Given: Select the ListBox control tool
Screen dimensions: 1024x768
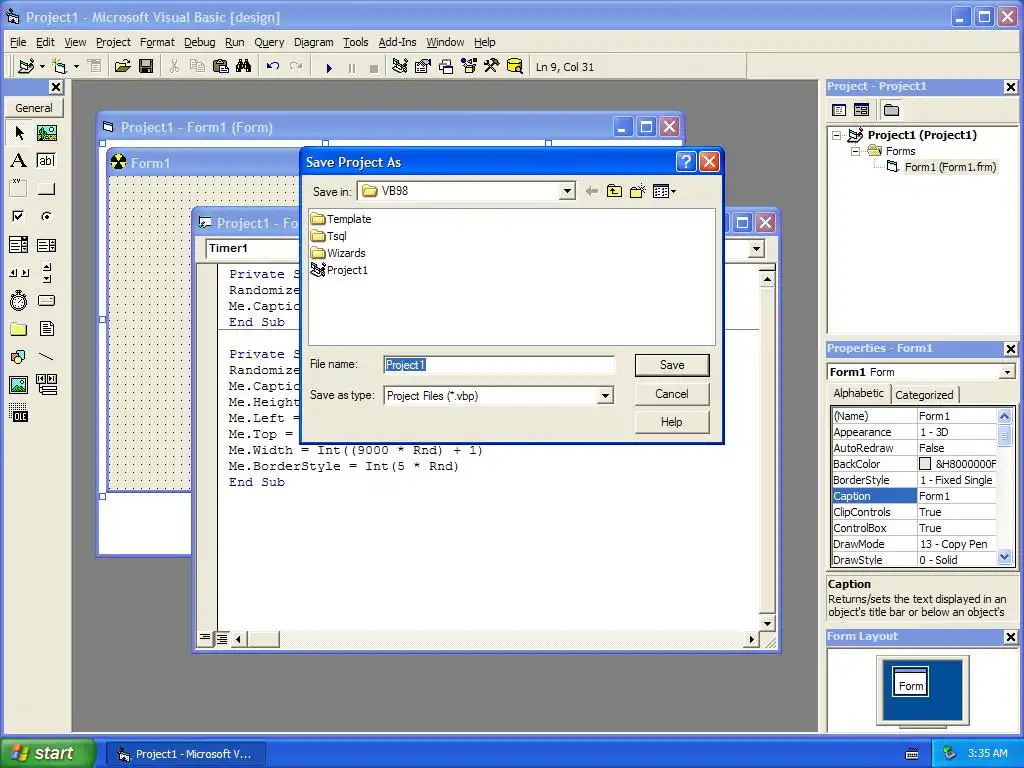Looking at the screenshot, I should pos(46,245).
